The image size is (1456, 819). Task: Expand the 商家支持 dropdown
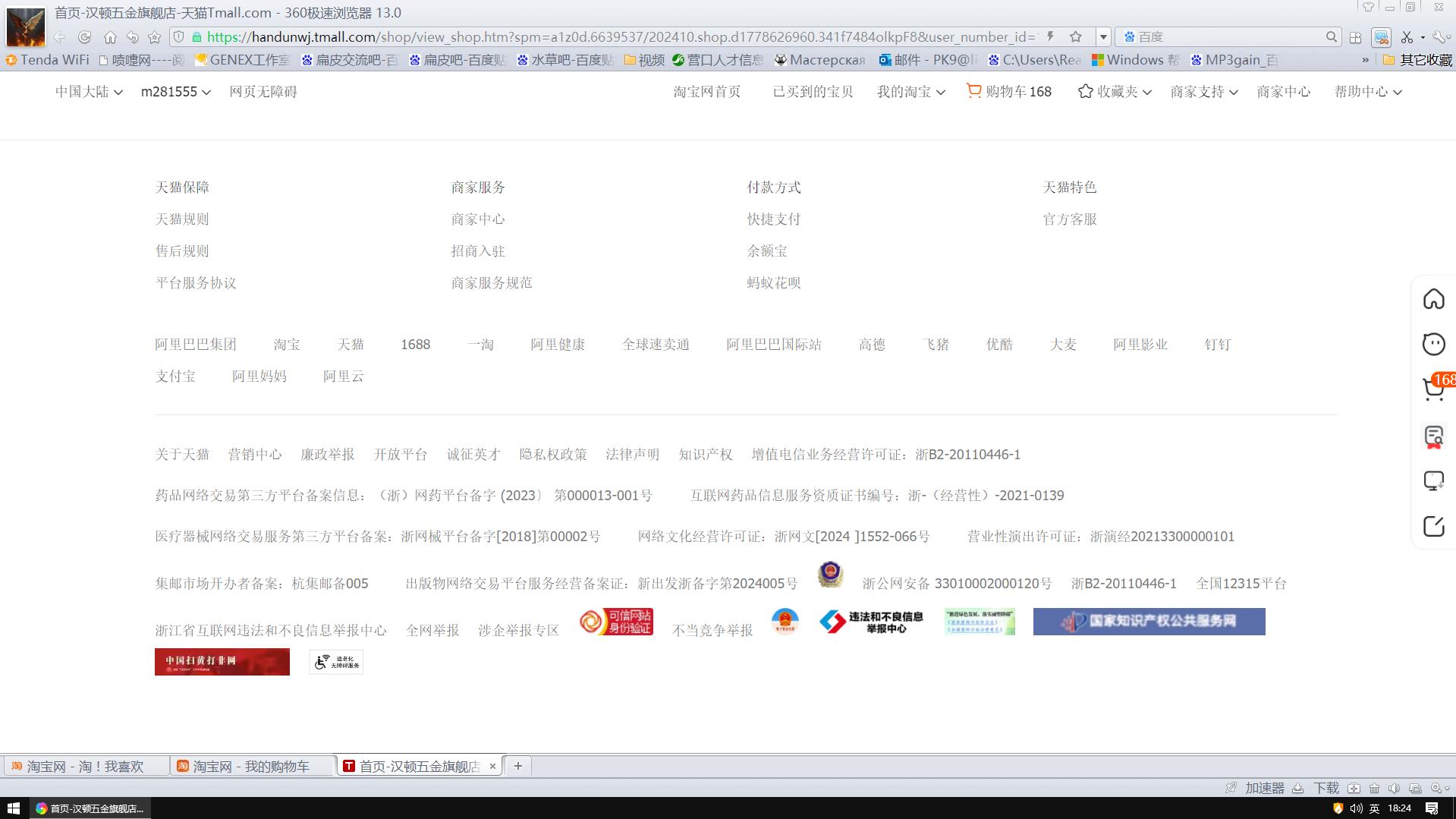(x=1204, y=92)
